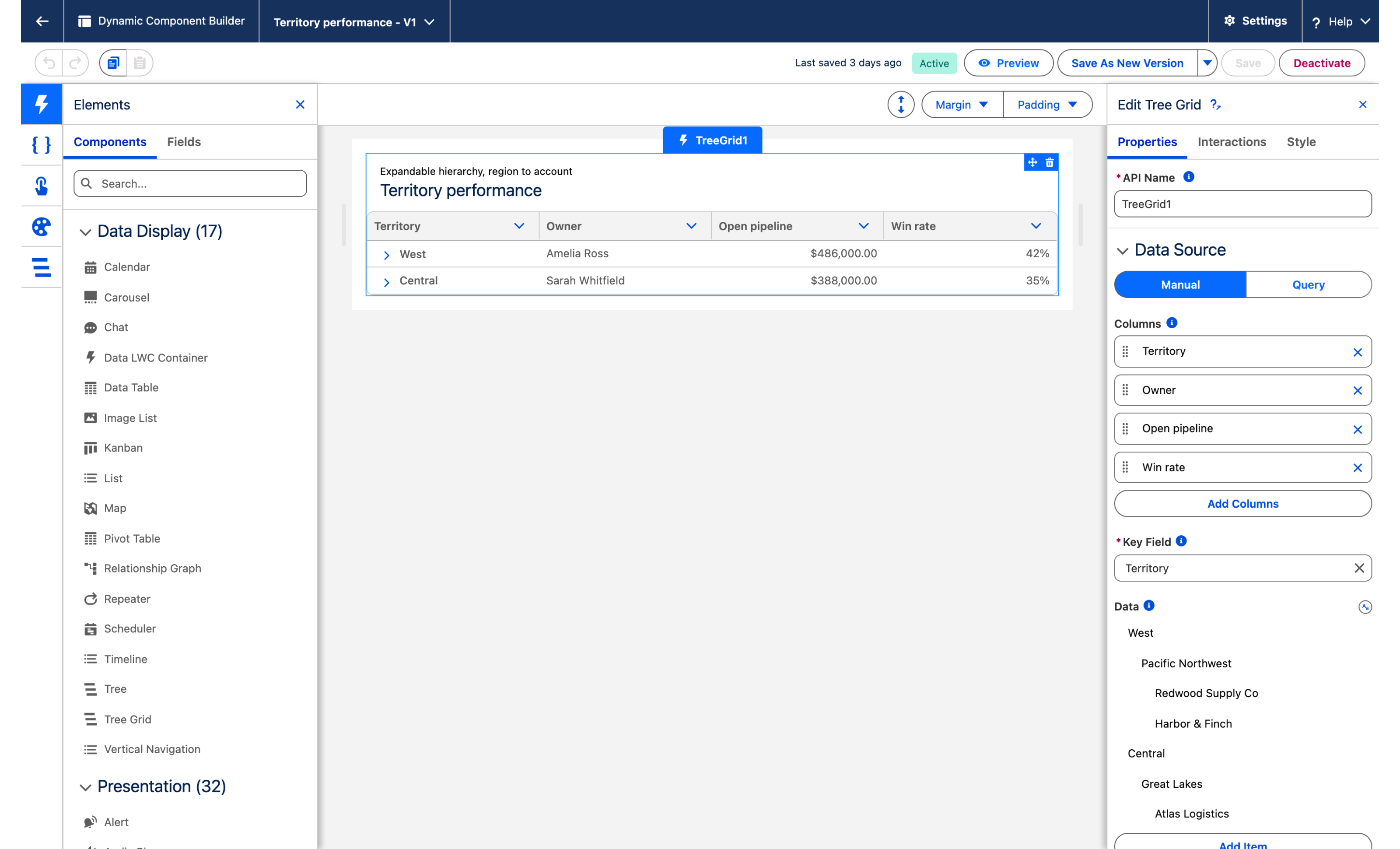Expand the West territory row

(386, 255)
